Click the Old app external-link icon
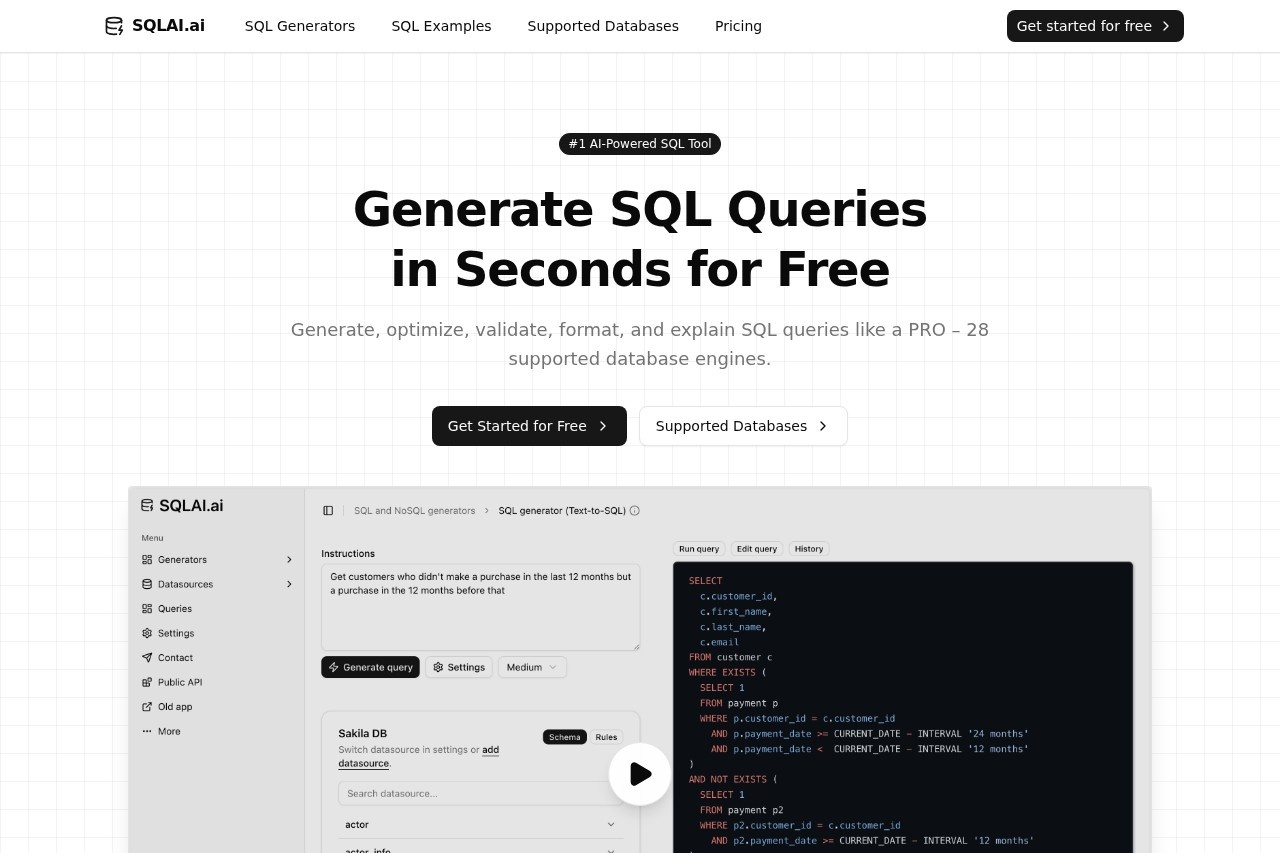 point(147,707)
